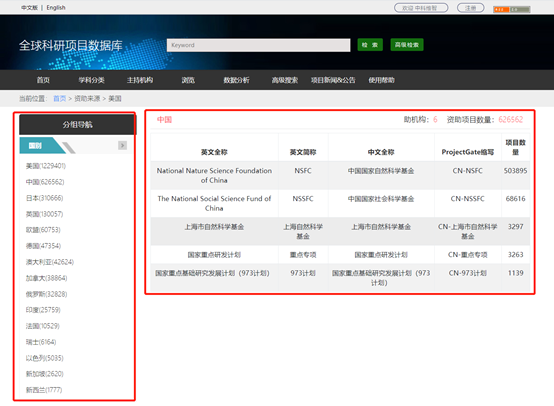Click the 全球科研项目数据库 site title
554x406 pixels.
pyautogui.click(x=71, y=46)
